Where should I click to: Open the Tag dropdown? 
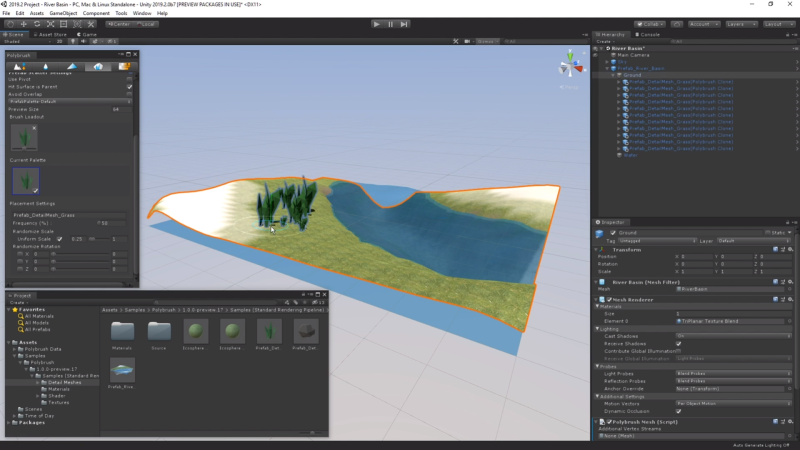coord(657,240)
